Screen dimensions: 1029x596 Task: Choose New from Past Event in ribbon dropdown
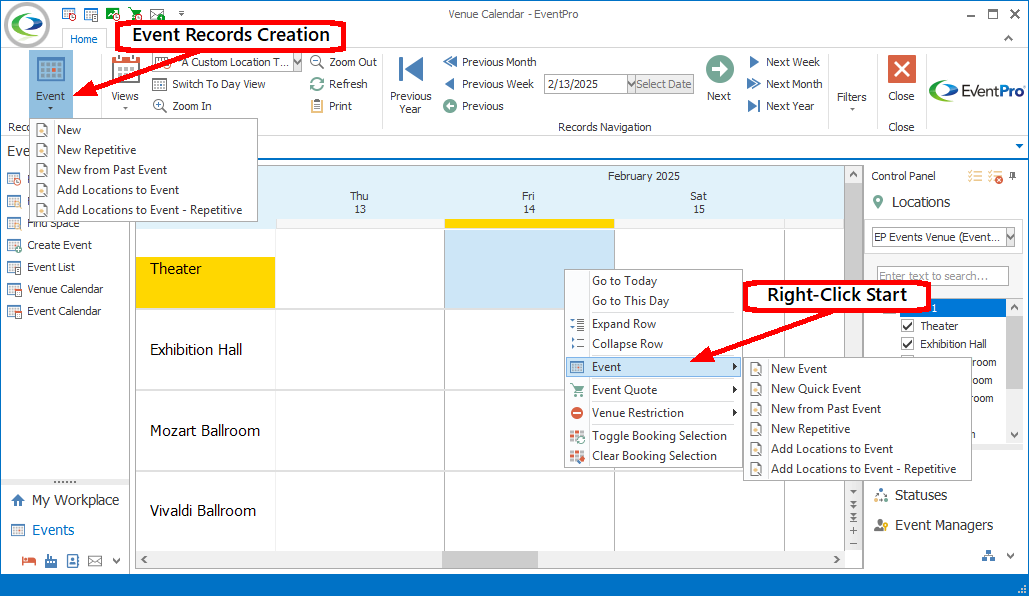[x=143, y=170]
